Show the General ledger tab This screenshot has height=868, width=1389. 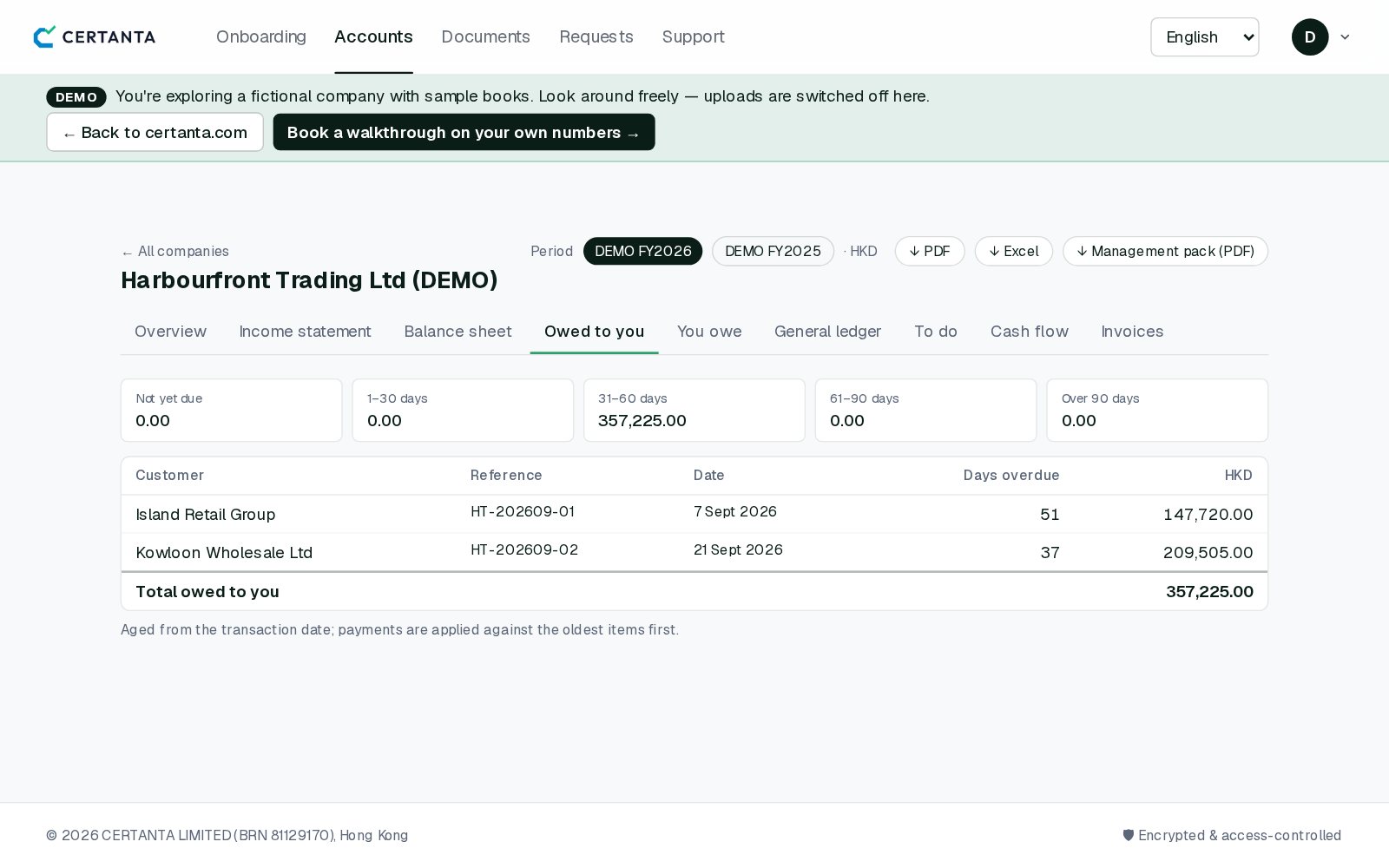[828, 332]
